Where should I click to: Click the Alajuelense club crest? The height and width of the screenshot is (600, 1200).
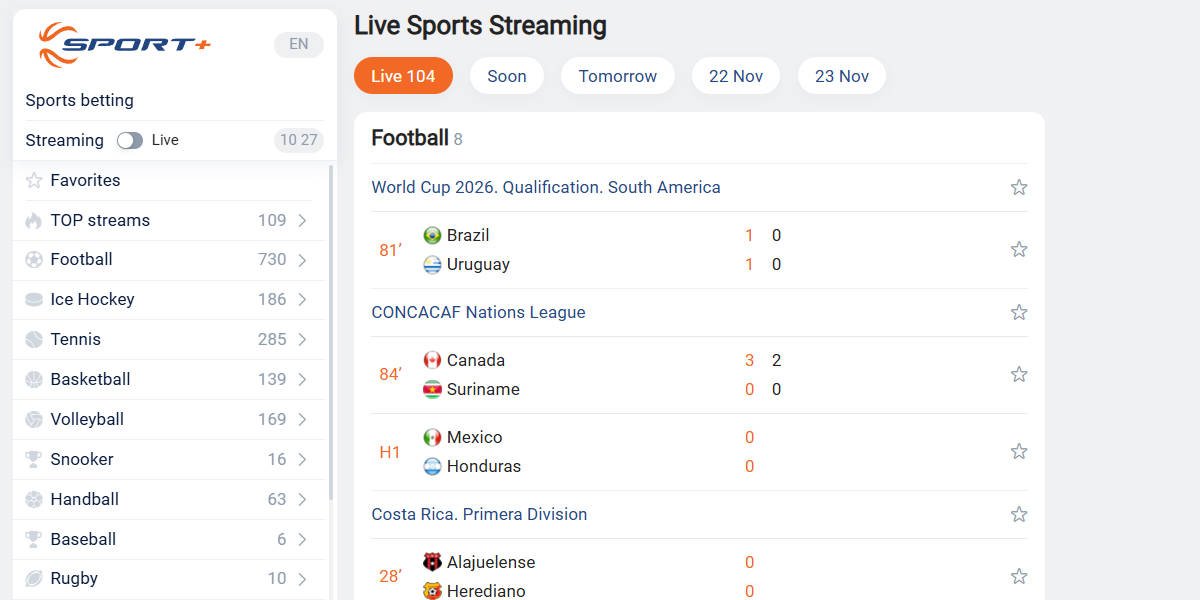432,563
